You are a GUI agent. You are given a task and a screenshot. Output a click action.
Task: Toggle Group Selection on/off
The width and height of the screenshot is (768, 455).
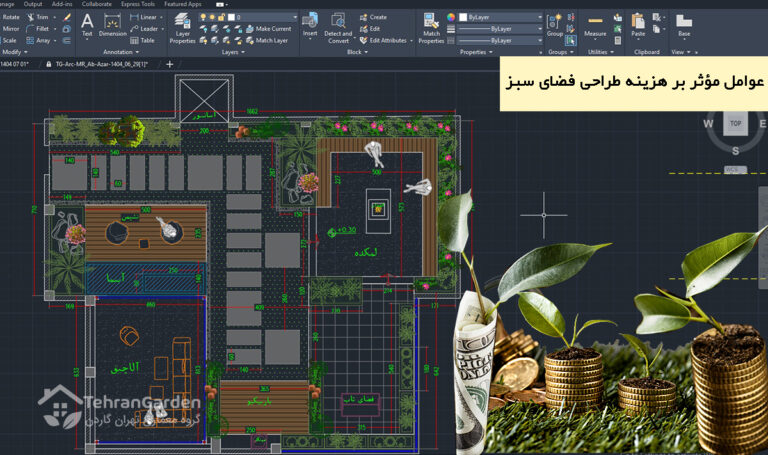pyautogui.click(x=571, y=41)
